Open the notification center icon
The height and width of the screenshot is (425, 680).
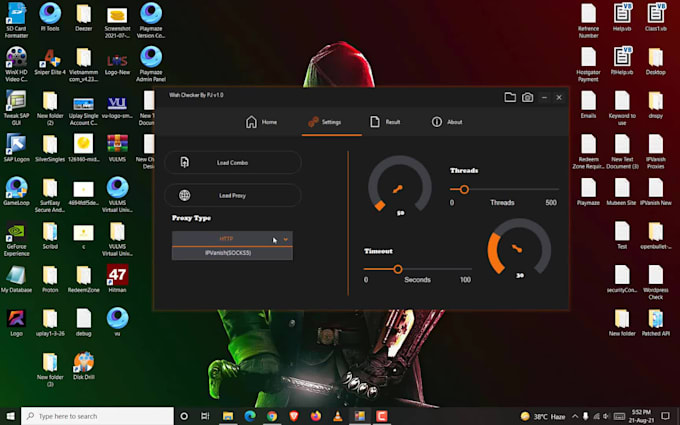[666, 416]
